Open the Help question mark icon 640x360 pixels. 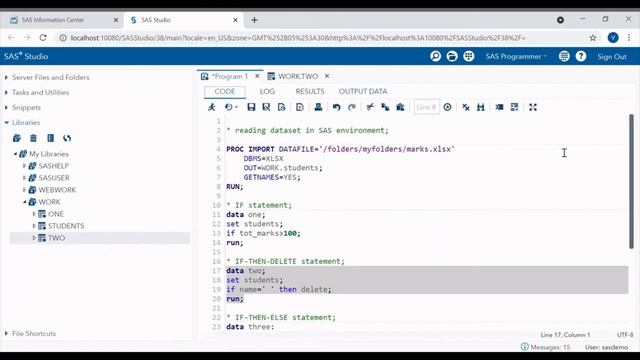click(581, 56)
